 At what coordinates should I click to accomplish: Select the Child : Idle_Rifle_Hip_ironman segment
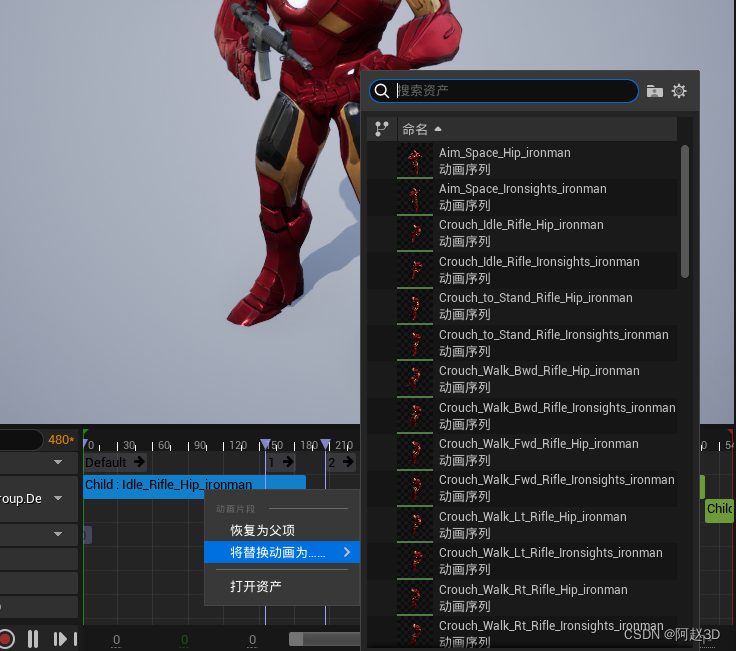(x=194, y=486)
